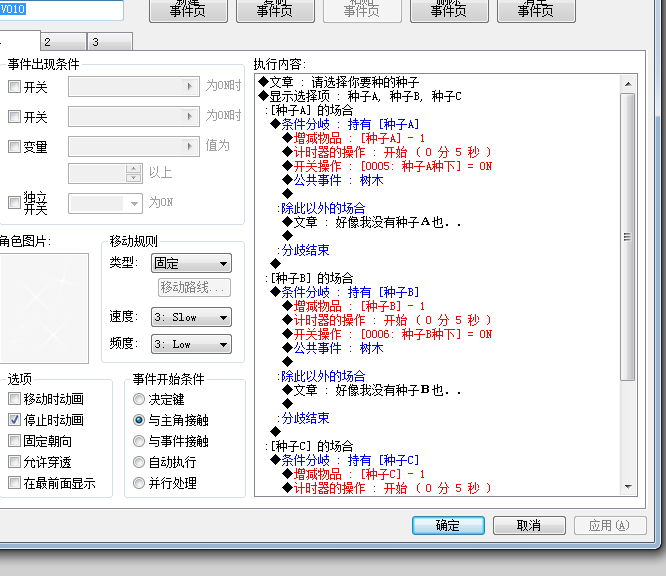This screenshot has height=576, width=666.
Task: Click the event name field V010
Action: pyautogui.click(x=61, y=9)
